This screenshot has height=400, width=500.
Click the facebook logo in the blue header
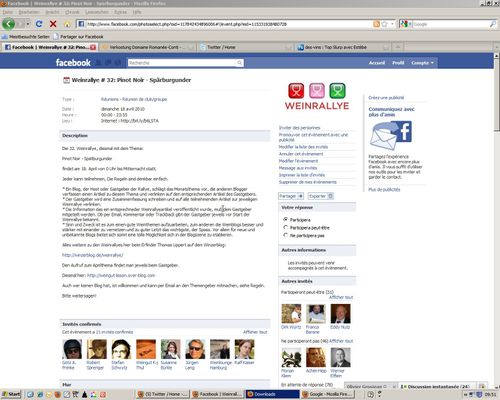point(73,63)
